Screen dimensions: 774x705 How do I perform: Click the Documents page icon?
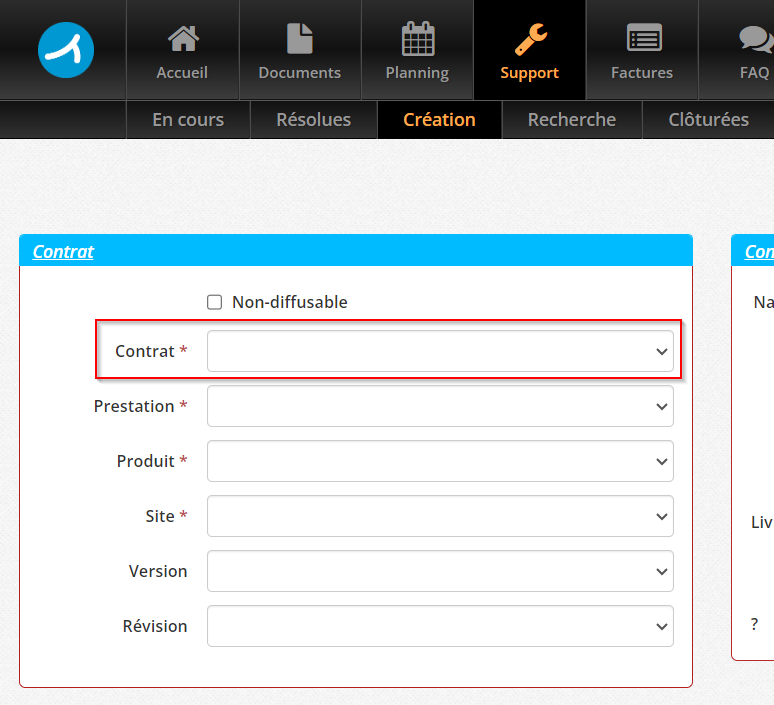pos(300,39)
